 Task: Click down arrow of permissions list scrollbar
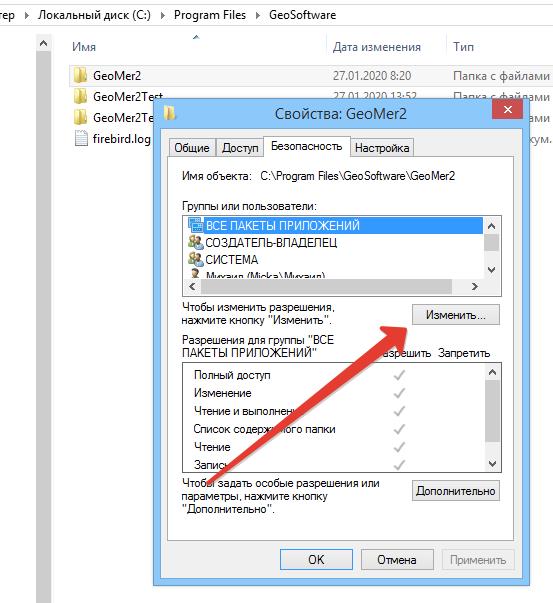click(x=492, y=464)
